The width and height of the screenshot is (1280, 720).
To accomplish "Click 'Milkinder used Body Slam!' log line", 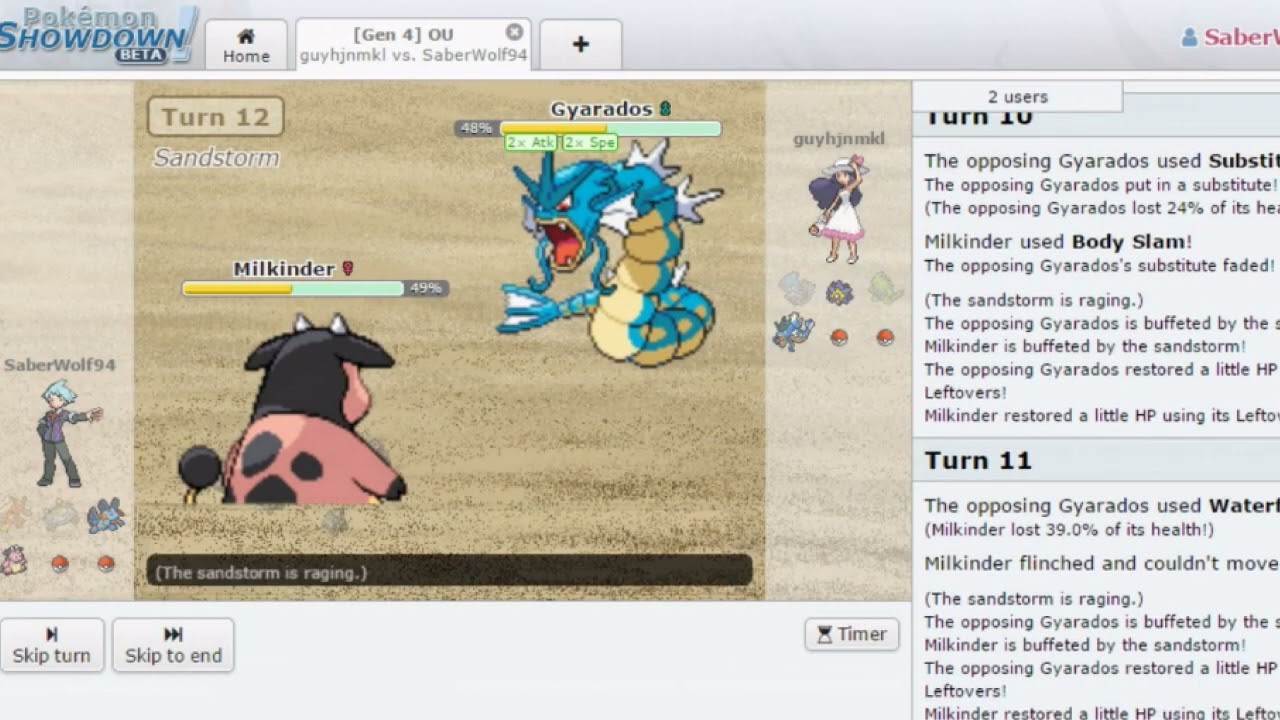I will click(1058, 241).
